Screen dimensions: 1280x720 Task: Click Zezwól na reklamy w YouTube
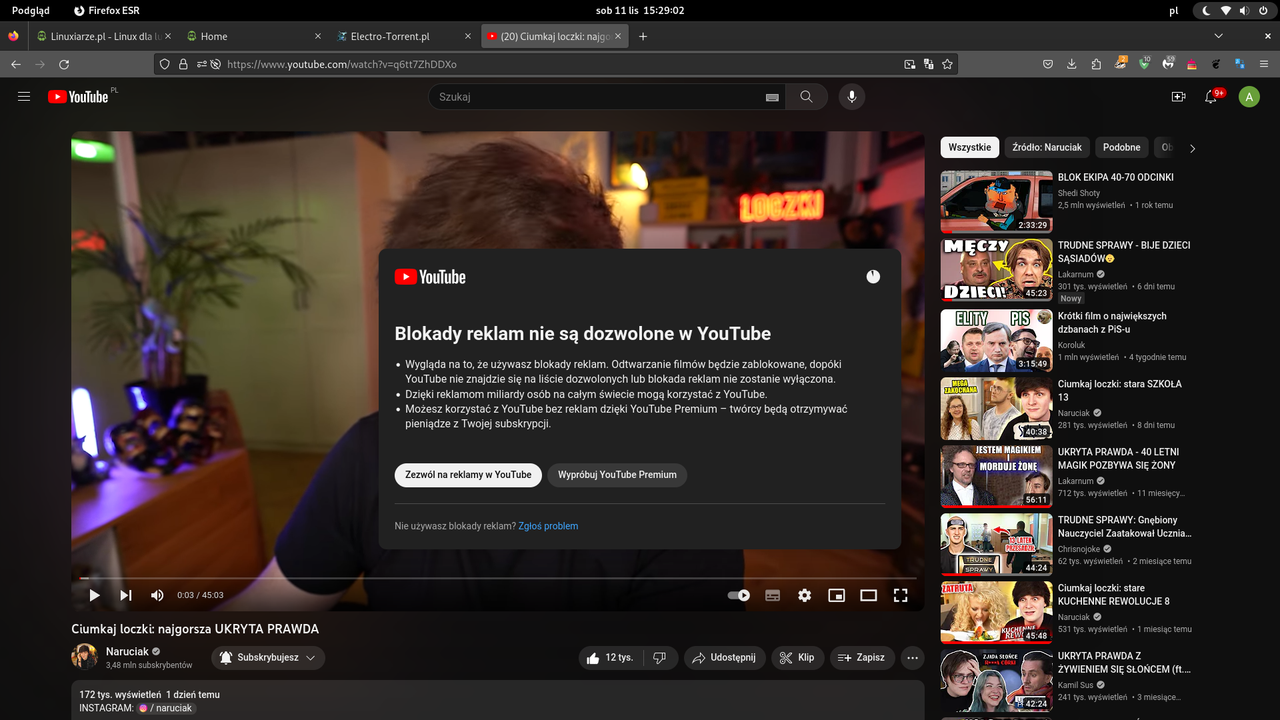[468, 475]
